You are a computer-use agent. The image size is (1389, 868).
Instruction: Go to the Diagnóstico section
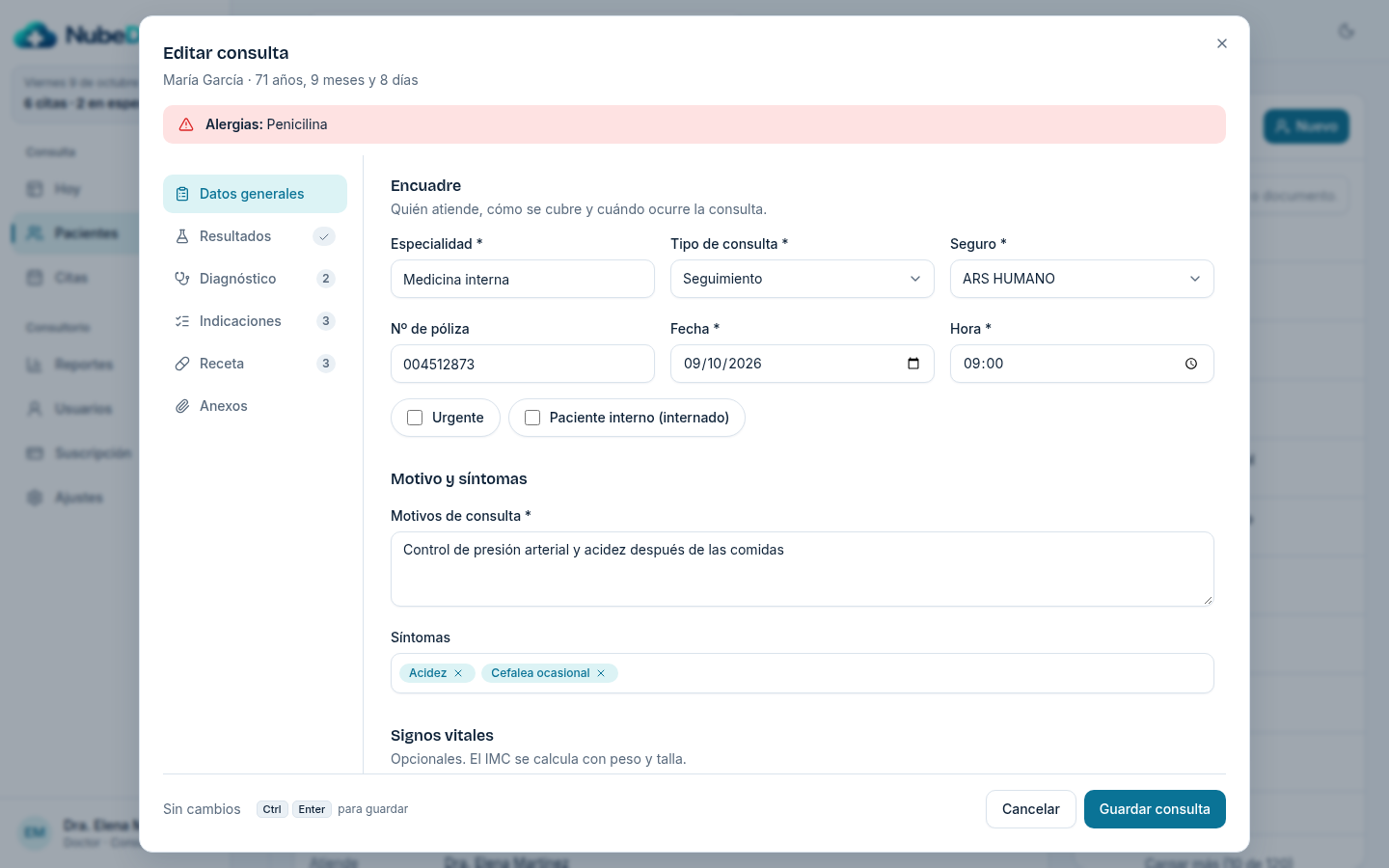point(255,279)
